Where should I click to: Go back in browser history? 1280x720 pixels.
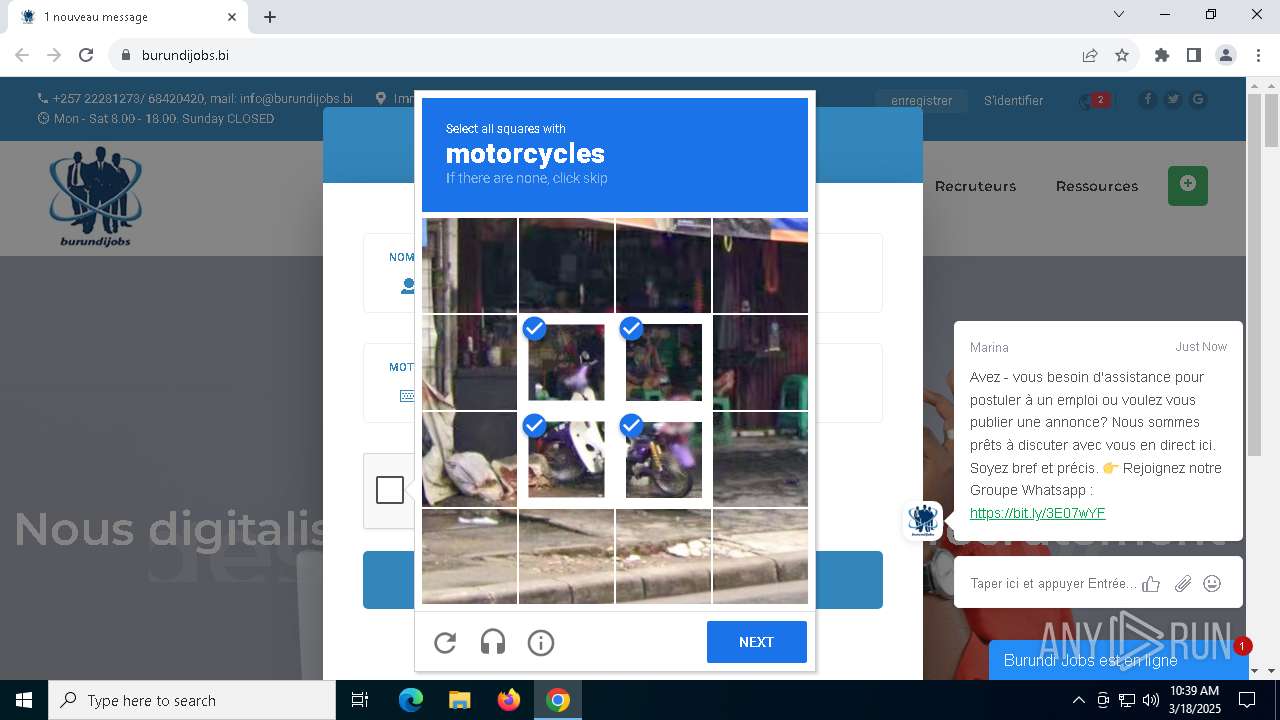22,55
